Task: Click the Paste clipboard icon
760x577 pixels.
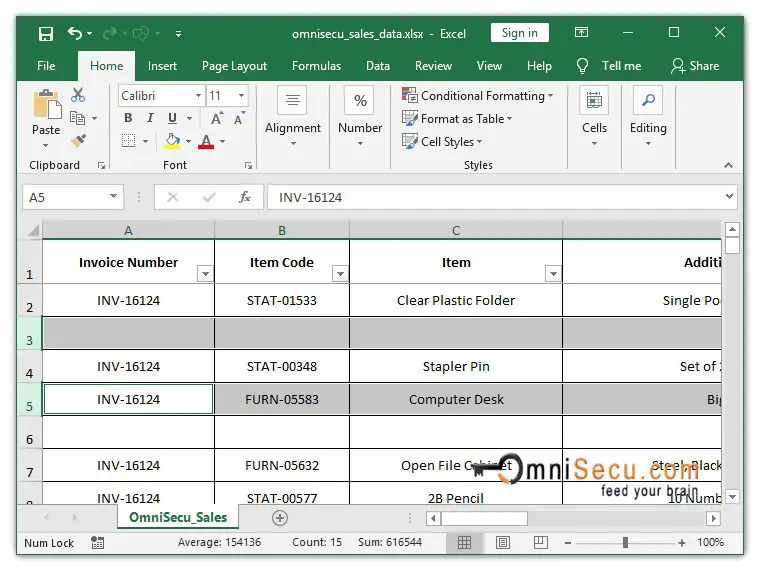Action: pyautogui.click(x=47, y=104)
